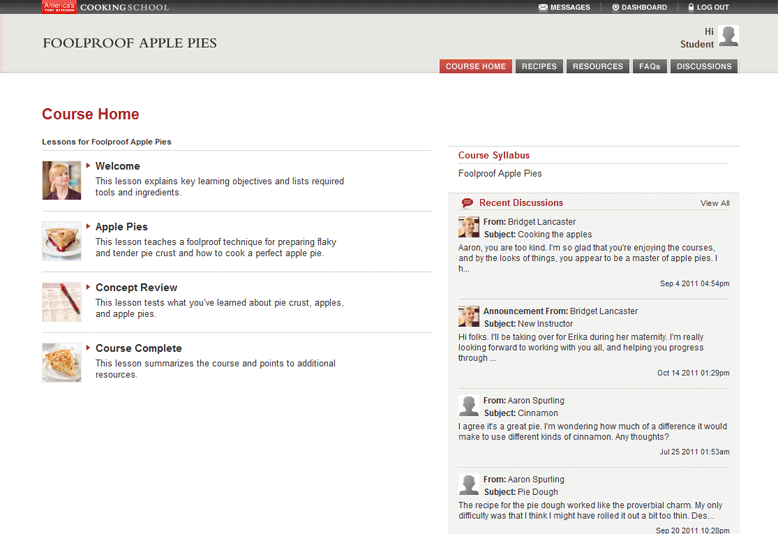Click the Jul 25 2011 01:53am timestamp
The width and height of the screenshot is (778, 534).
pyautogui.click(x=695, y=452)
